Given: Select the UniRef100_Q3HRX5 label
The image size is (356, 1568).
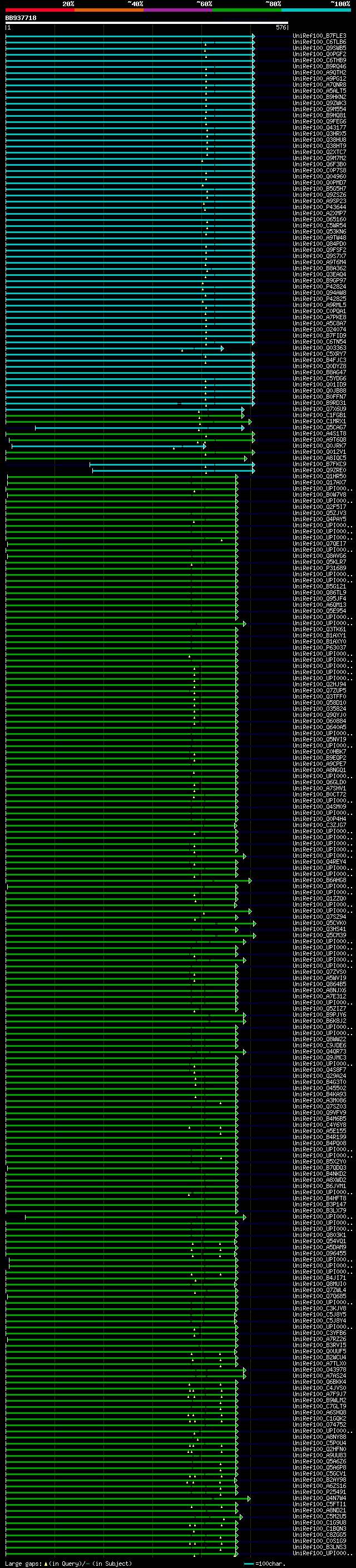Looking at the screenshot, I should pos(319,133).
